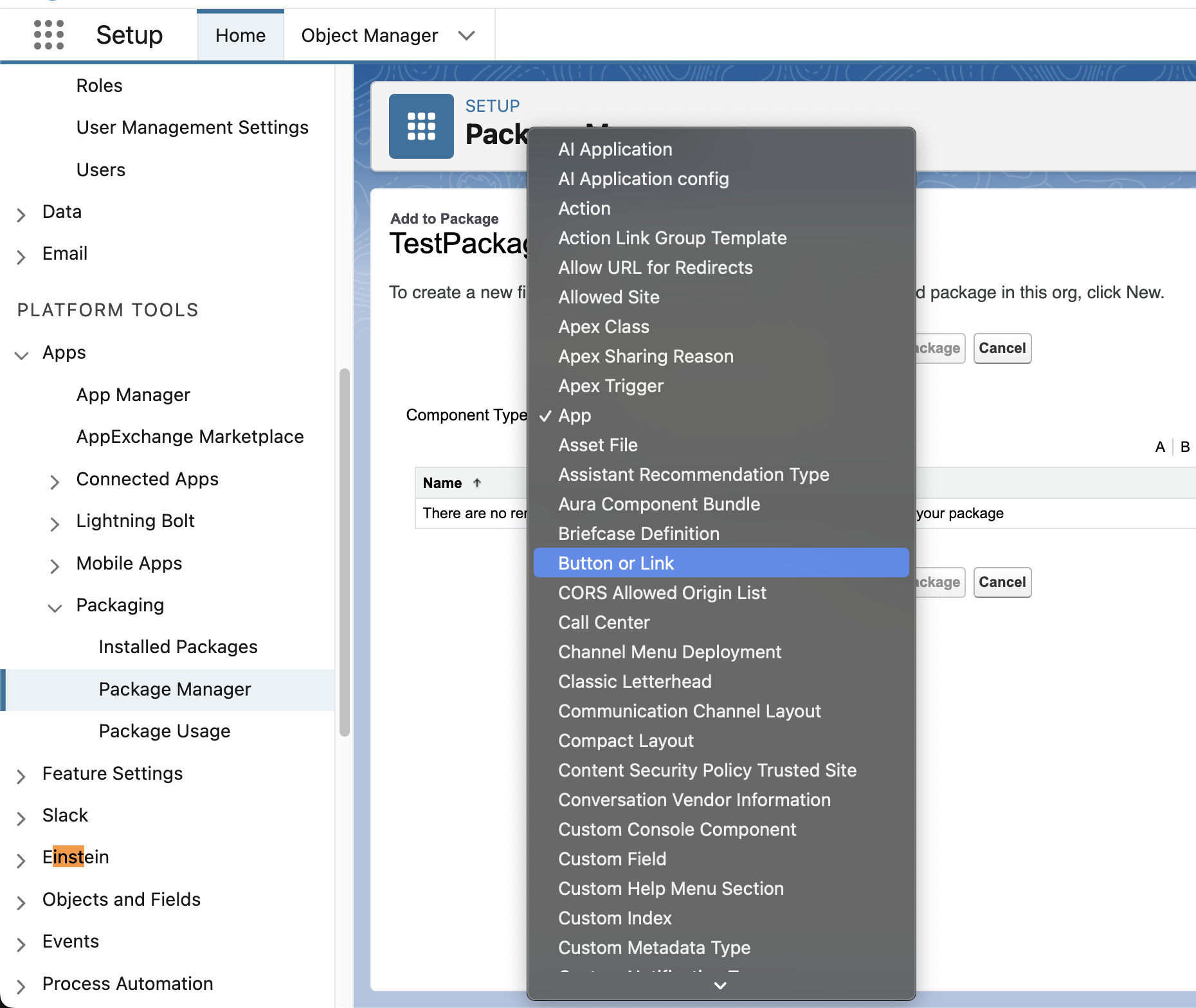Image resolution: width=1196 pixels, height=1008 pixels.
Task: Open Installed Packages
Action: tap(178, 647)
